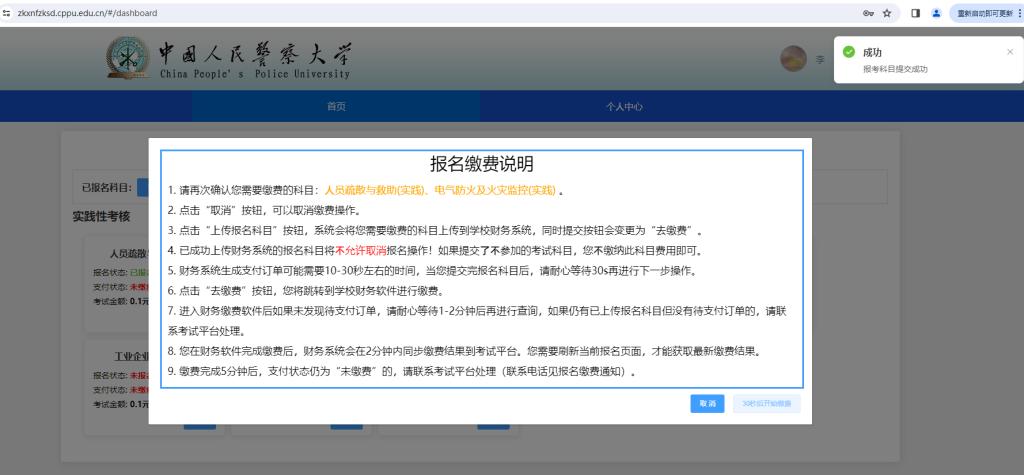Viewport: 1024px width, 475px height.
Task: Click the user avatar photo in header
Action: coord(793,59)
